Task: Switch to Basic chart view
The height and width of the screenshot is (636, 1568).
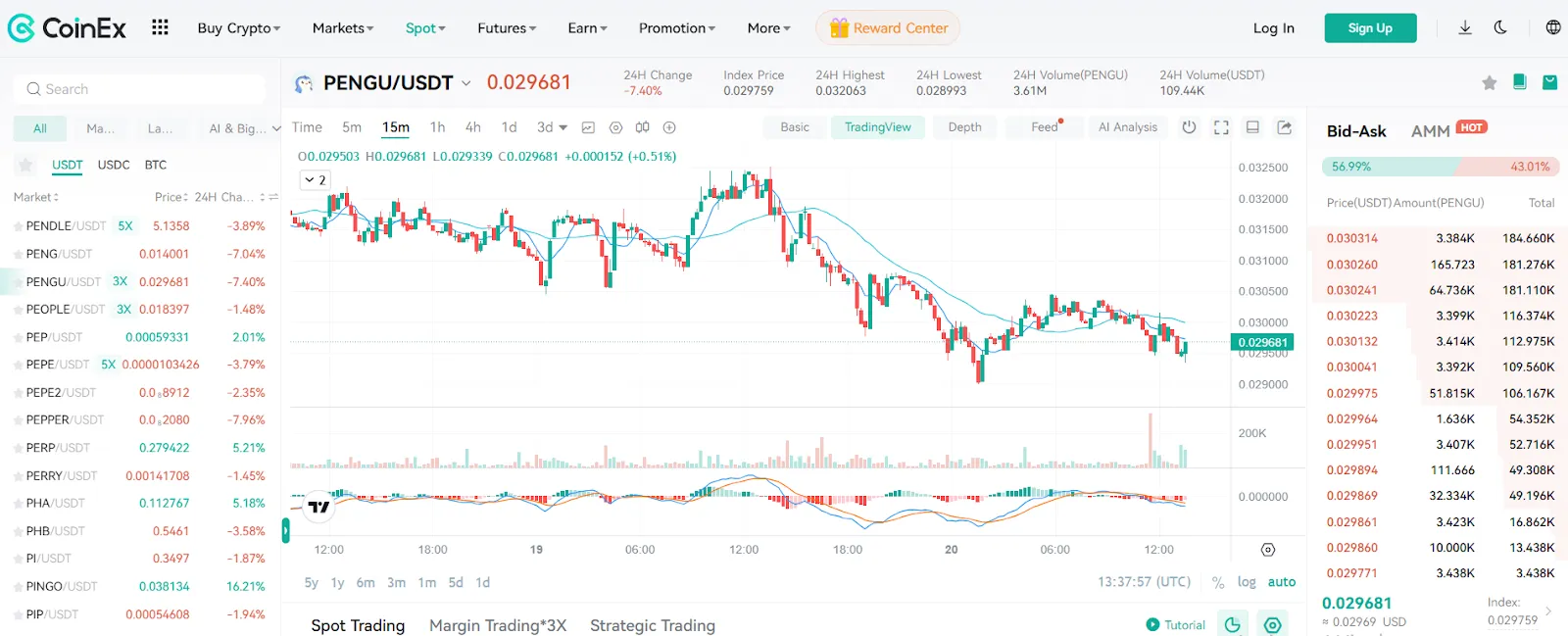Action: pos(795,127)
